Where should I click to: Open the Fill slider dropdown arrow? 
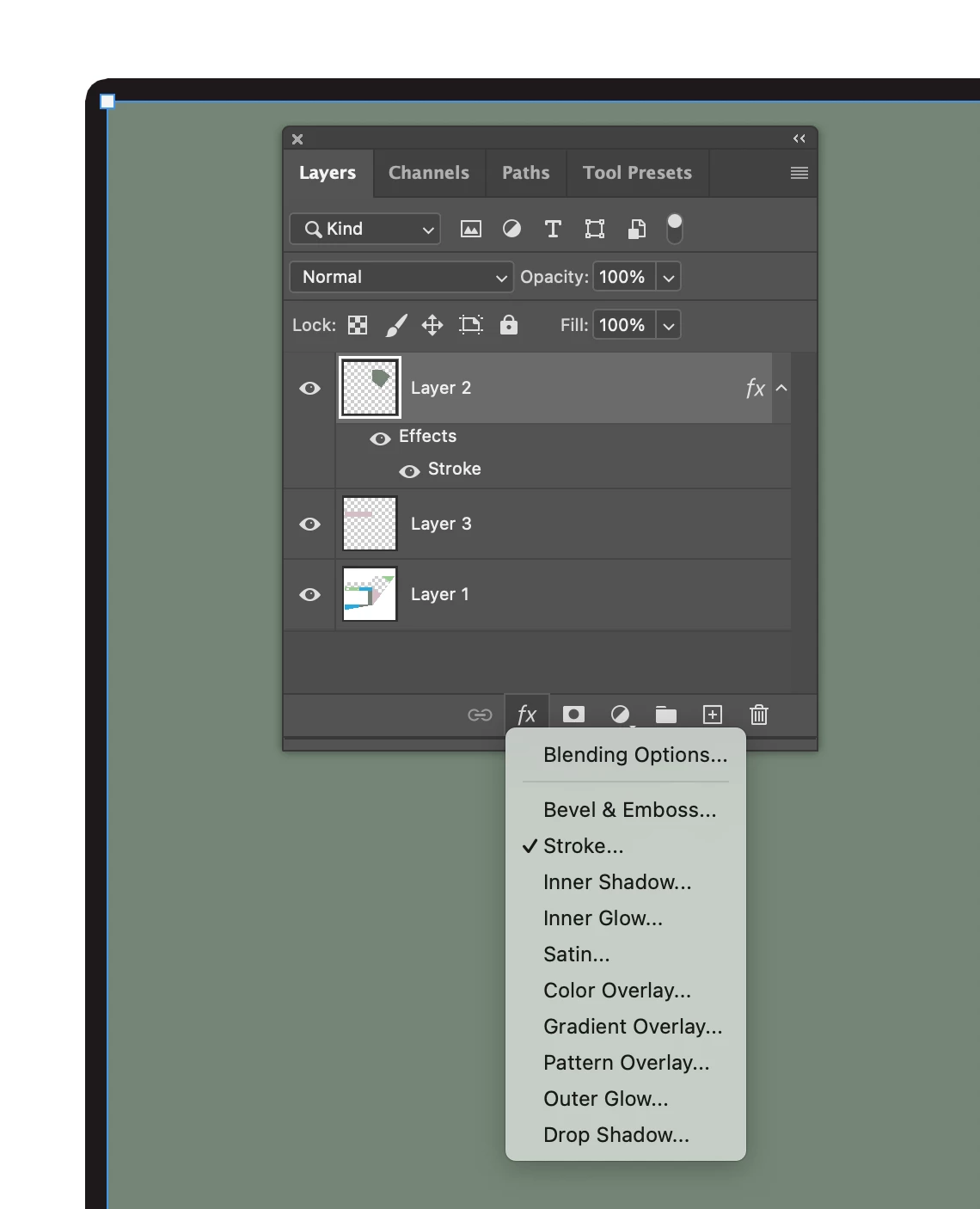pos(669,326)
